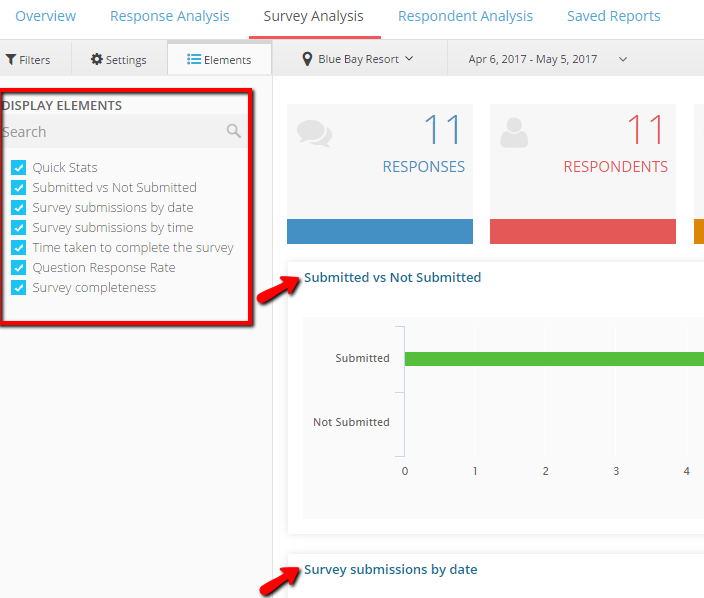Open the Saved Reports tab

click(x=613, y=16)
